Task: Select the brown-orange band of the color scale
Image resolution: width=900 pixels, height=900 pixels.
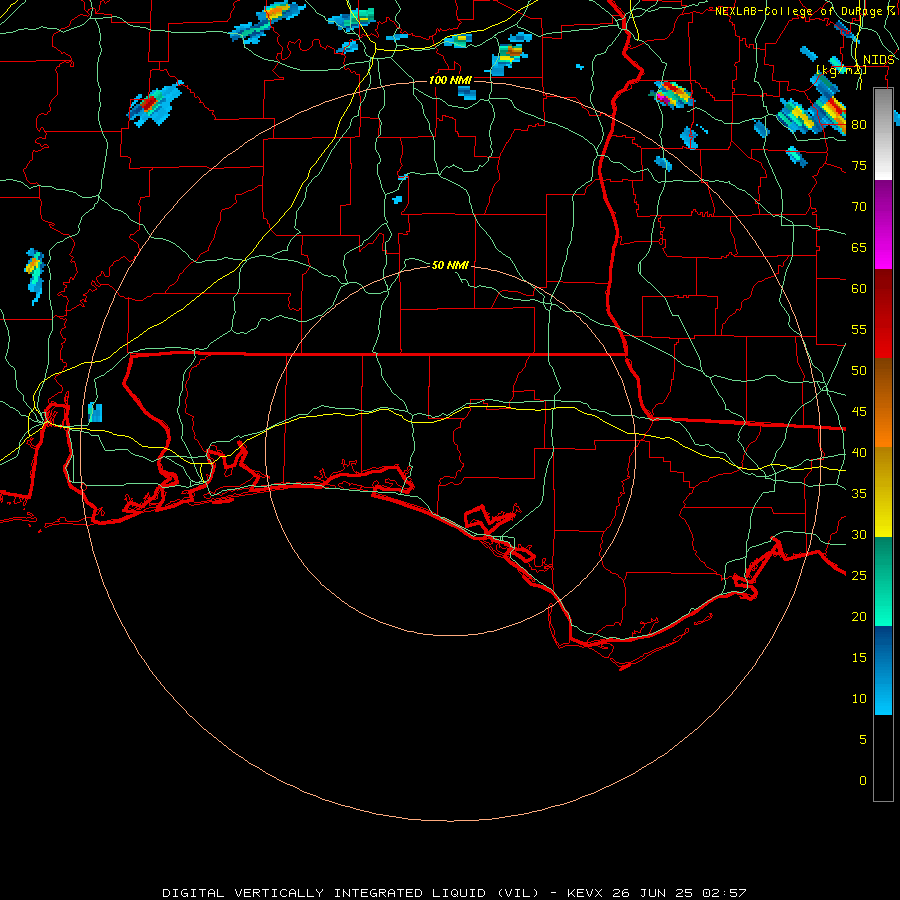Action: (x=883, y=403)
